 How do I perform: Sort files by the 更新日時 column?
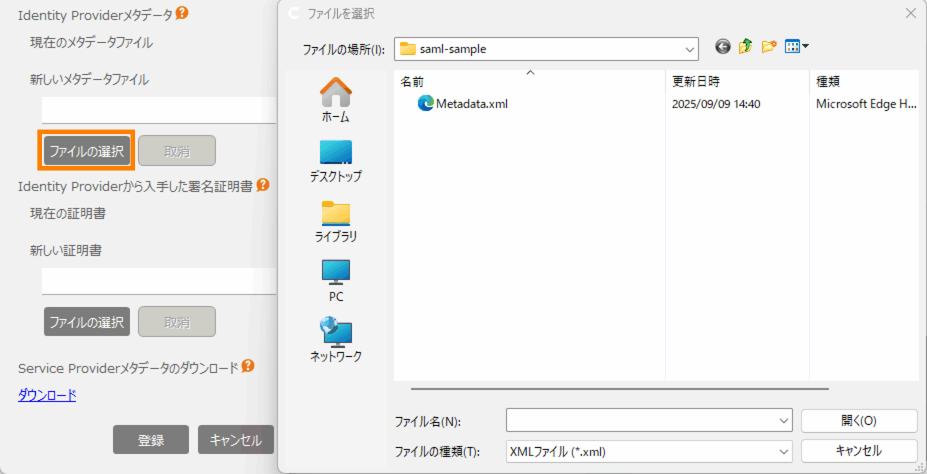point(696,81)
